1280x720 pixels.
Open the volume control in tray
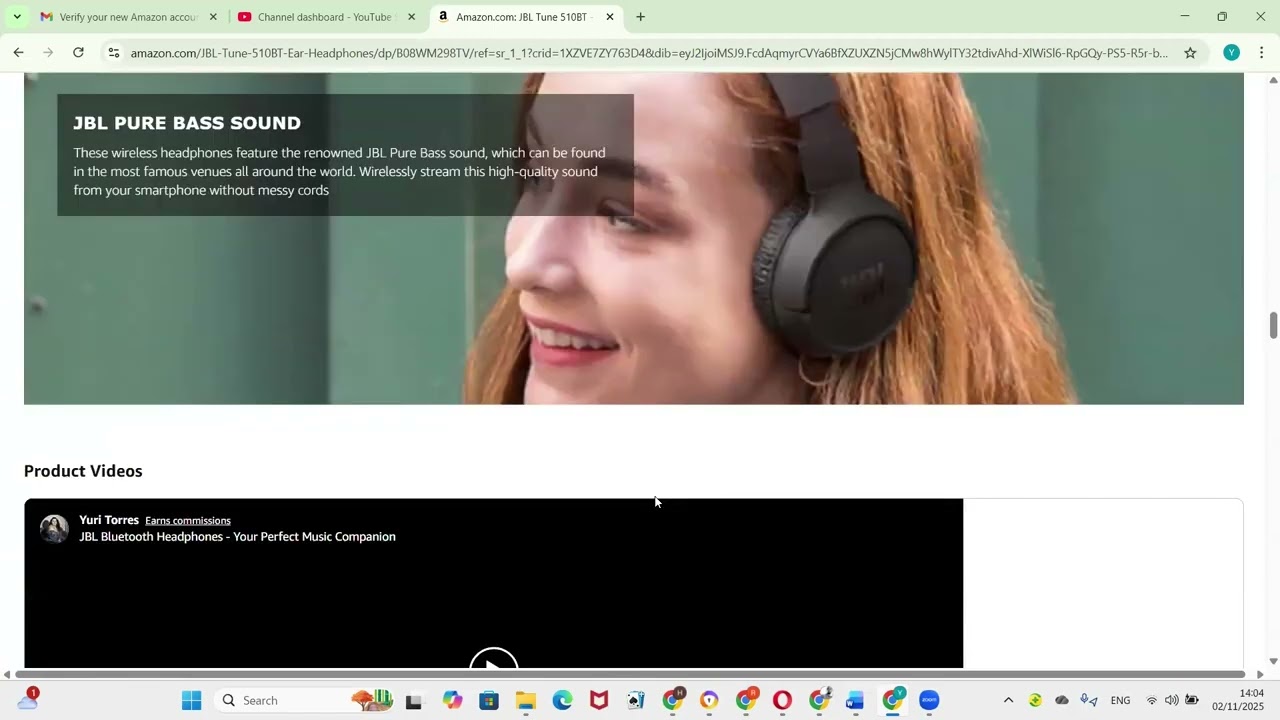coord(1172,700)
